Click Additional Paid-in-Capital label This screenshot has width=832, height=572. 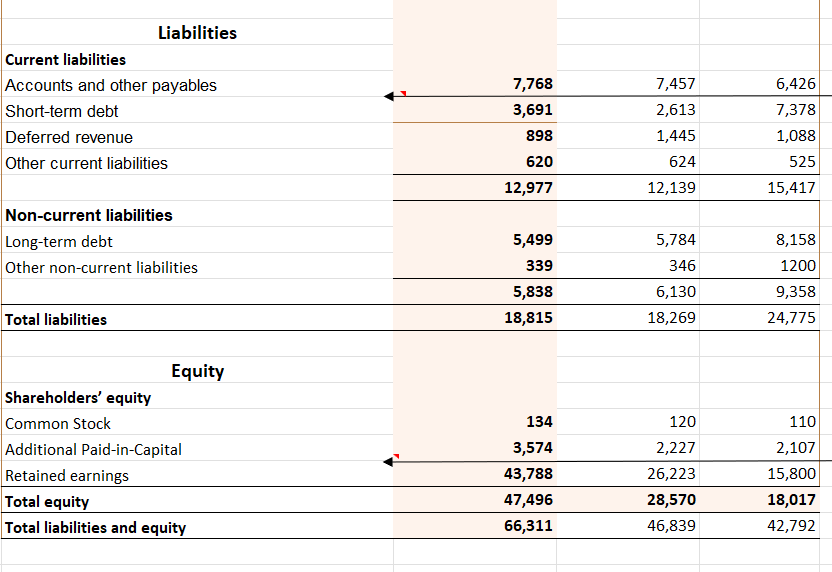[x=93, y=449]
